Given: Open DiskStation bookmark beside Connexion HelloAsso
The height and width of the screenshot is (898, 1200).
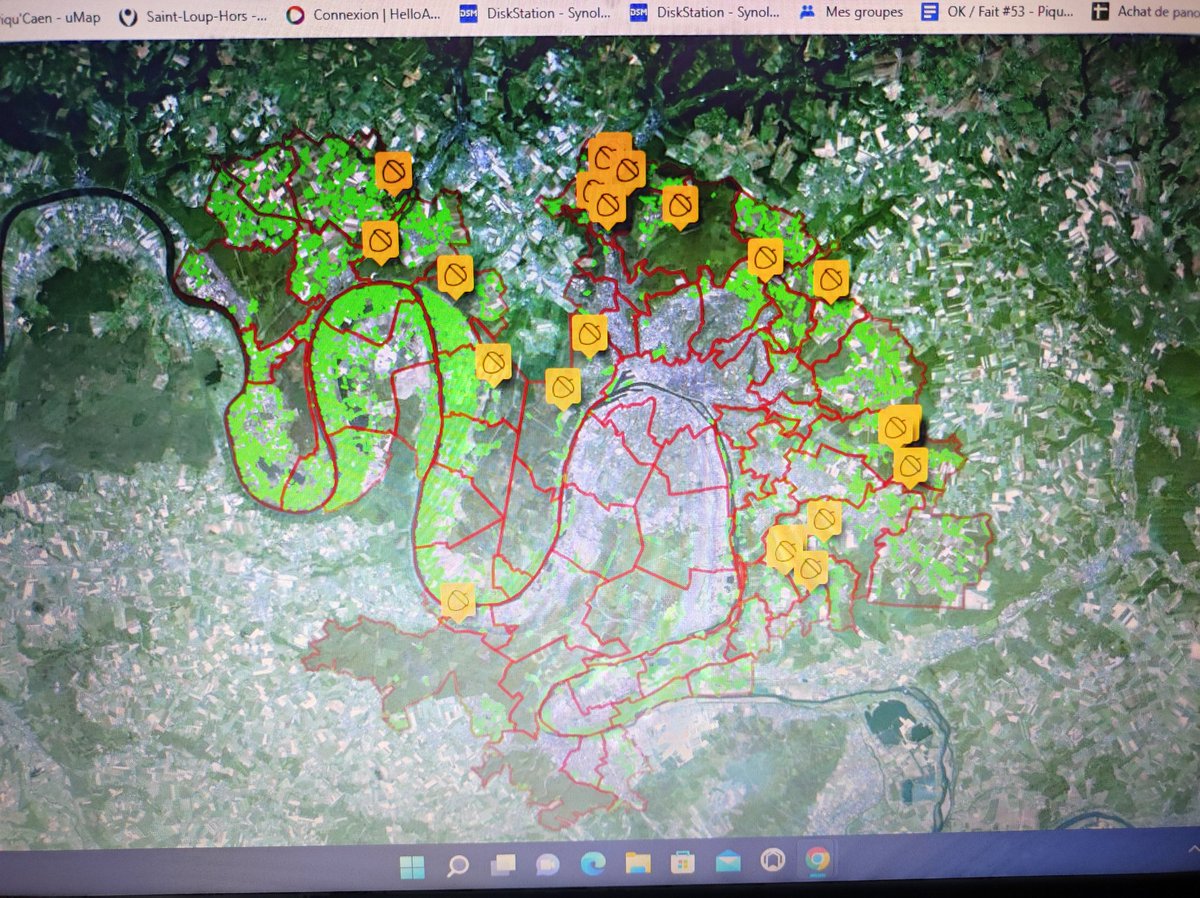Looking at the screenshot, I should click(x=536, y=14).
